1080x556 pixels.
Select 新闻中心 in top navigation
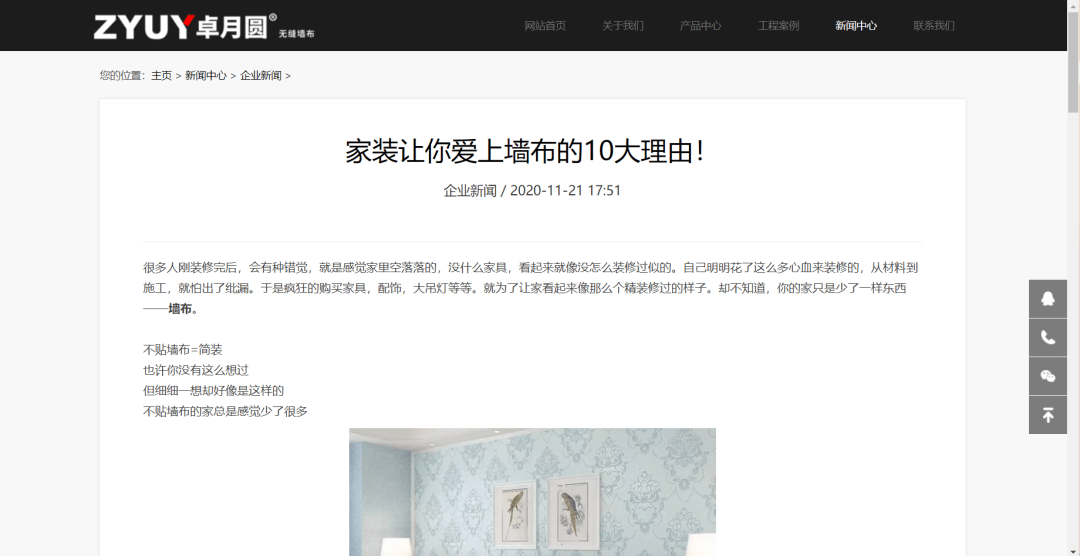tap(856, 25)
